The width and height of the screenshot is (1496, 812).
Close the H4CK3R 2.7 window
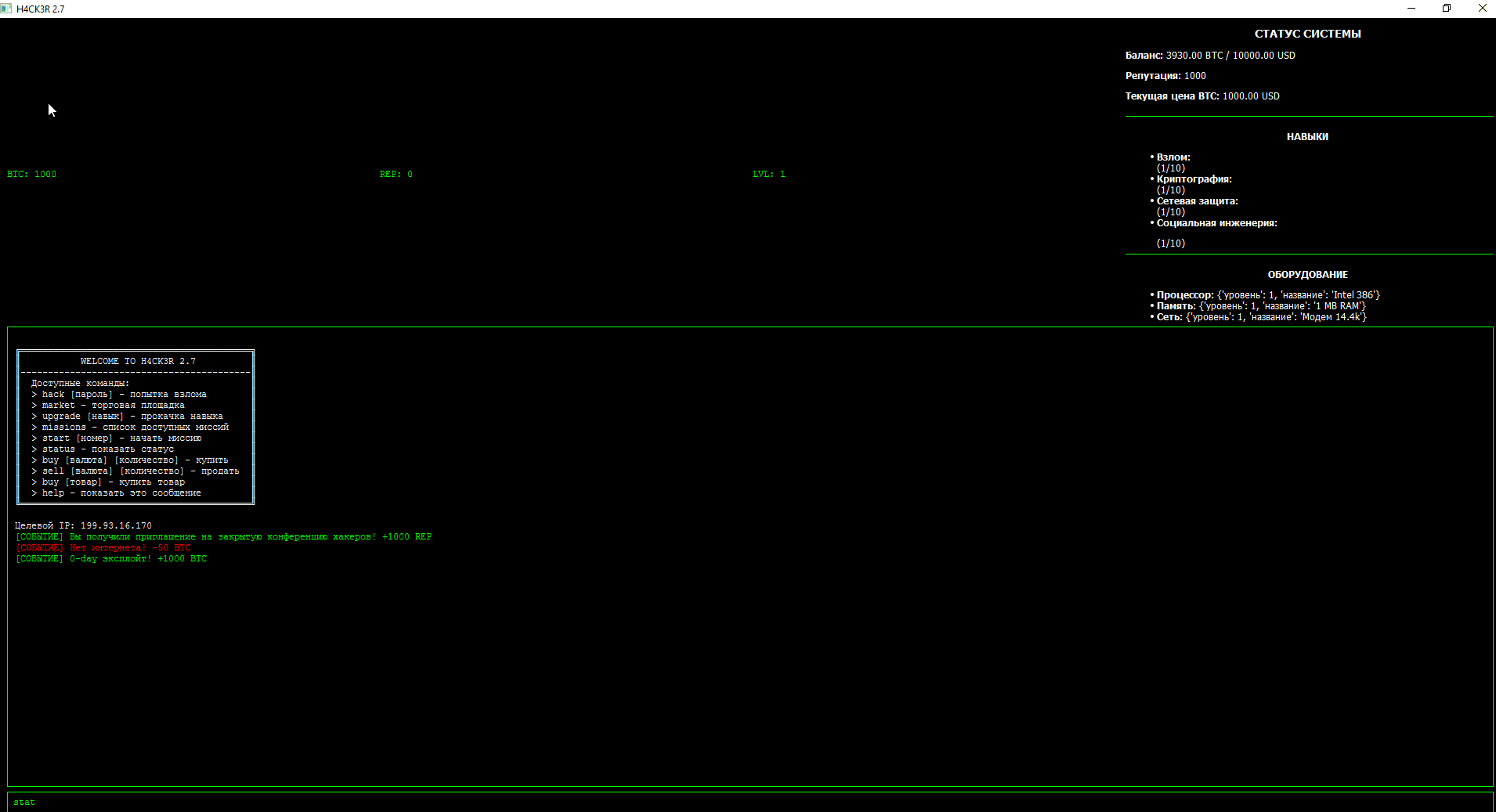1481,9
